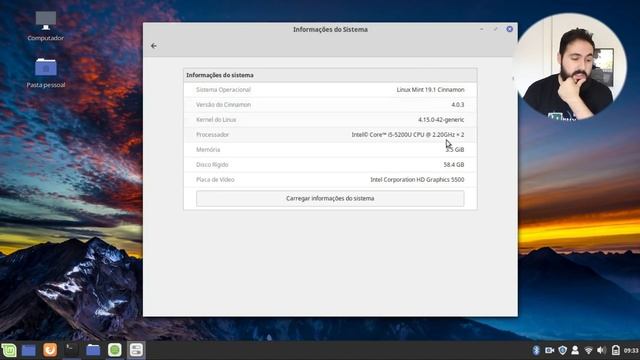Viewport: 640px width, 360px height.
Task: Open Bluetooth tray icon
Action: [536, 350]
